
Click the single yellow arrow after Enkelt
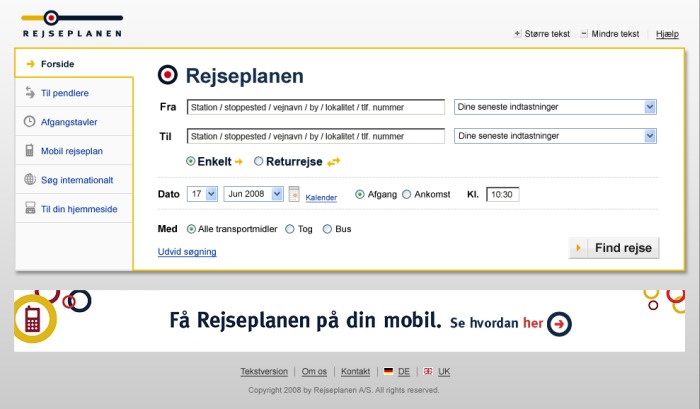click(x=239, y=162)
